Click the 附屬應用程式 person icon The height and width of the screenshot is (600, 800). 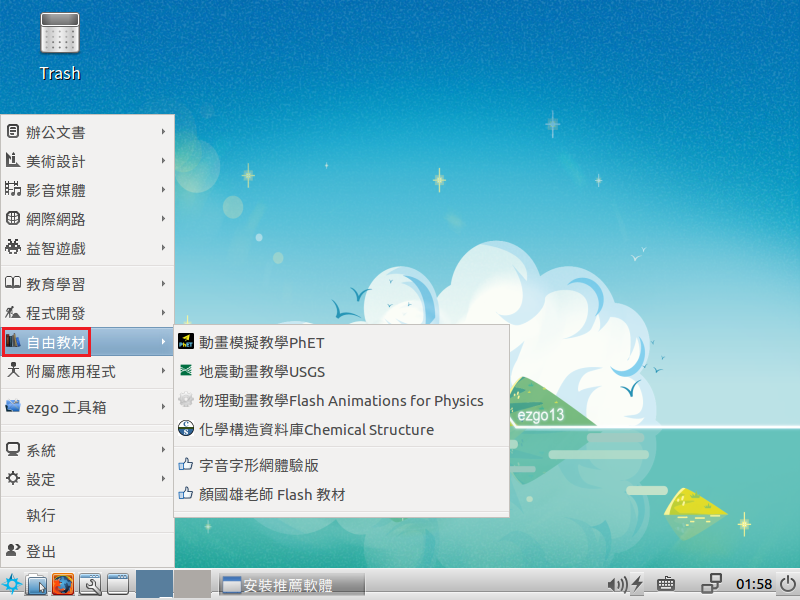(x=13, y=370)
